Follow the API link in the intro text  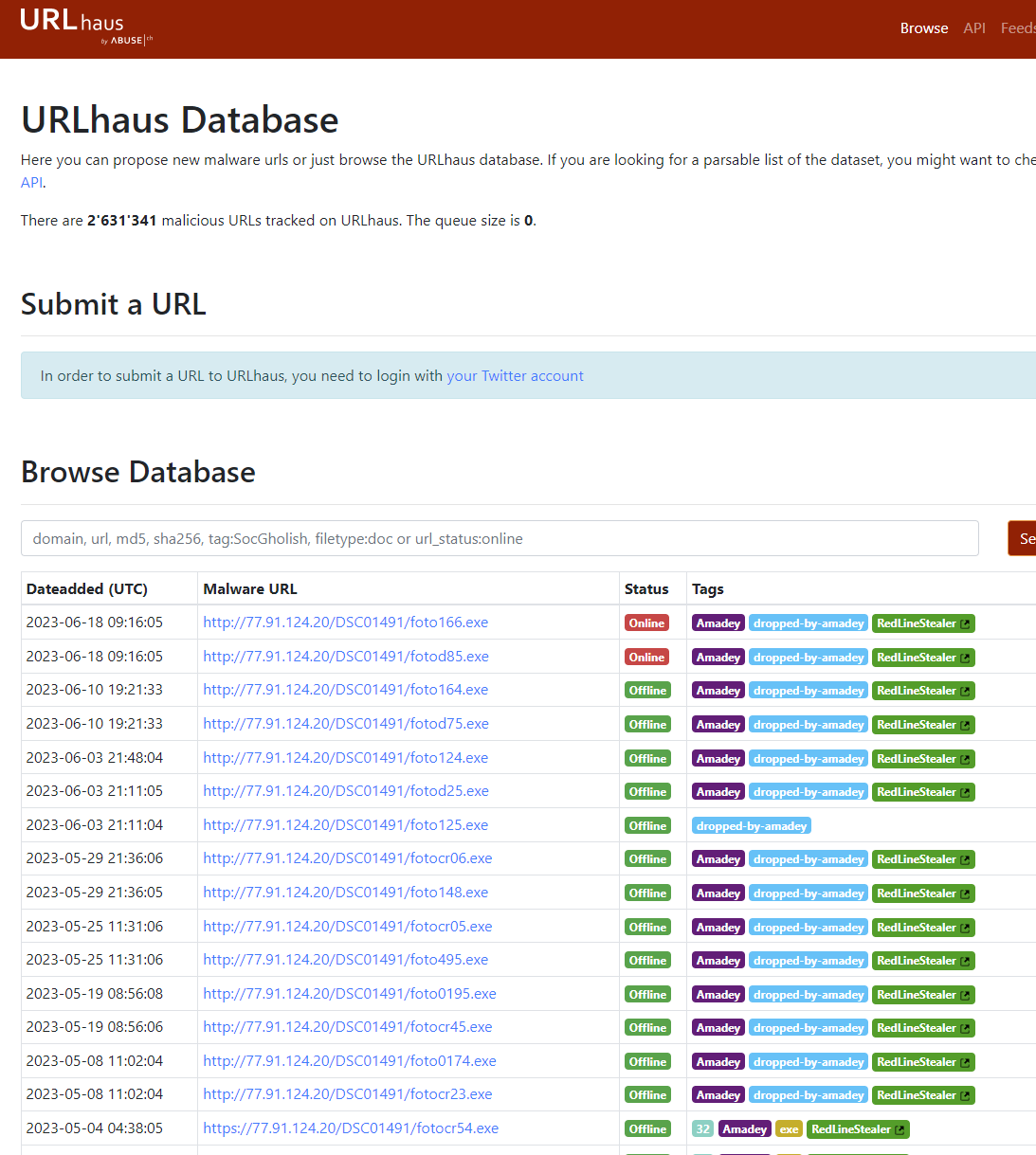(31, 183)
